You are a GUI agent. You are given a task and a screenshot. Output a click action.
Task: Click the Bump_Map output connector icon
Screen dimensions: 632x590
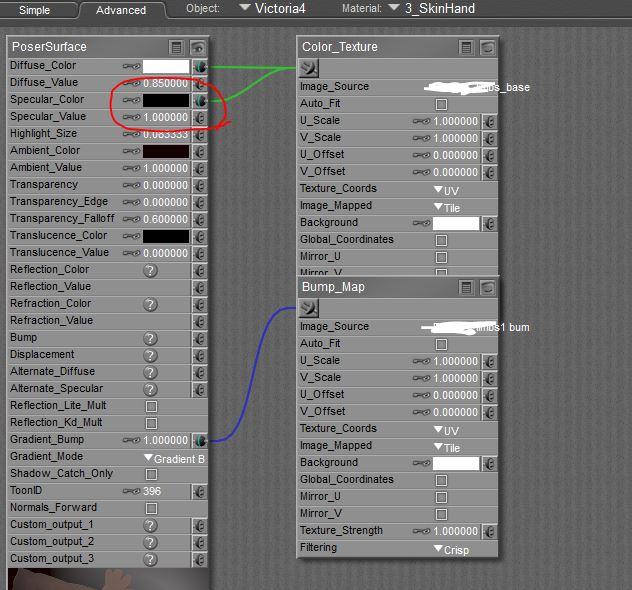pyautogui.click(x=309, y=308)
